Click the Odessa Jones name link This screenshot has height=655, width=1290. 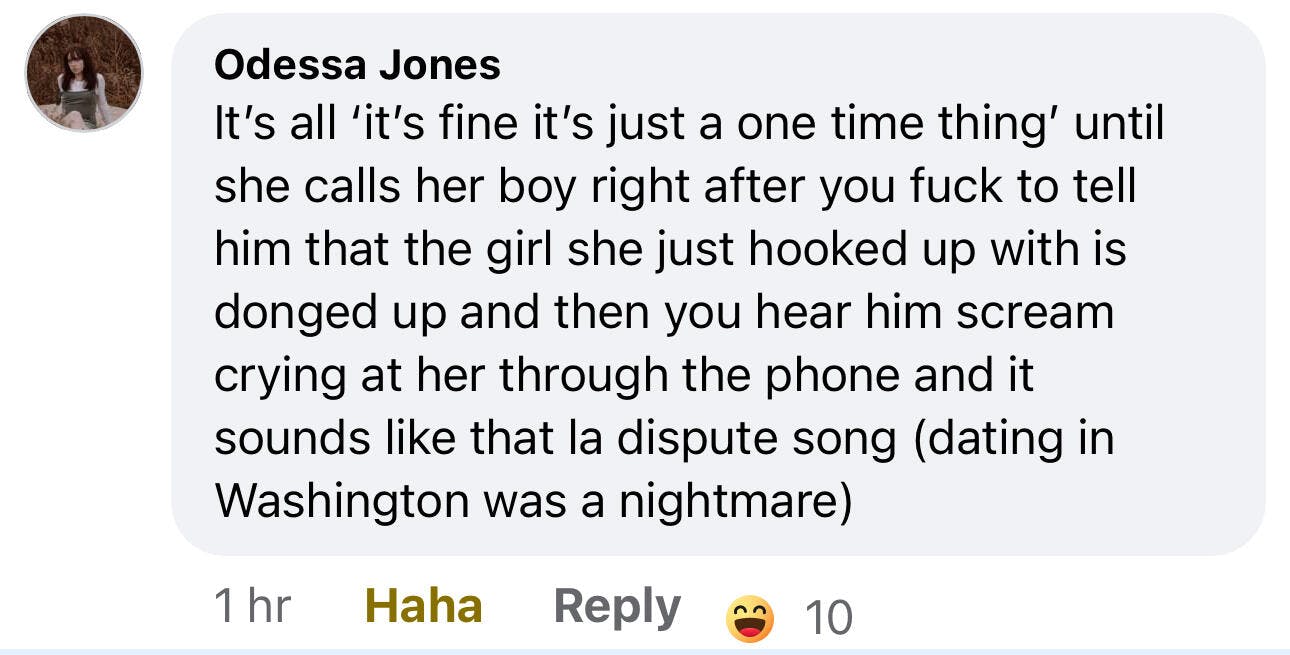click(x=357, y=66)
